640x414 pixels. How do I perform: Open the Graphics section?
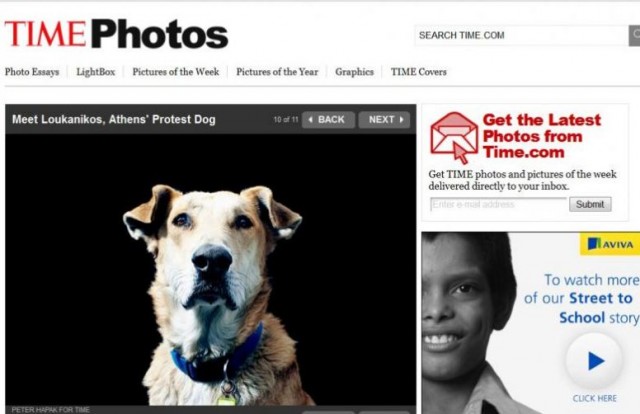[354, 72]
